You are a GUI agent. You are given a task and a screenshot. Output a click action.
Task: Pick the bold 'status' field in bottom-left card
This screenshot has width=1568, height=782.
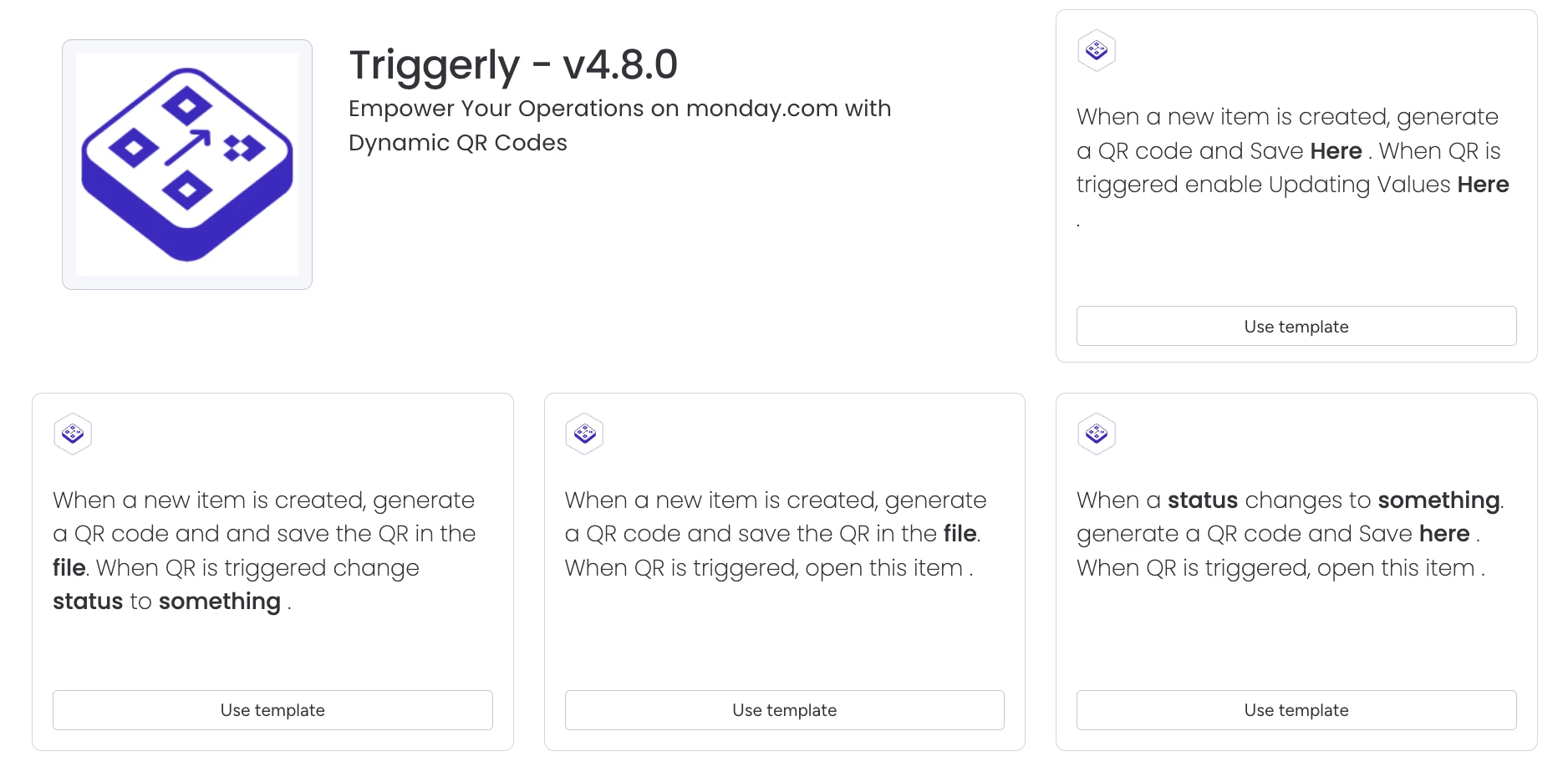pos(88,602)
